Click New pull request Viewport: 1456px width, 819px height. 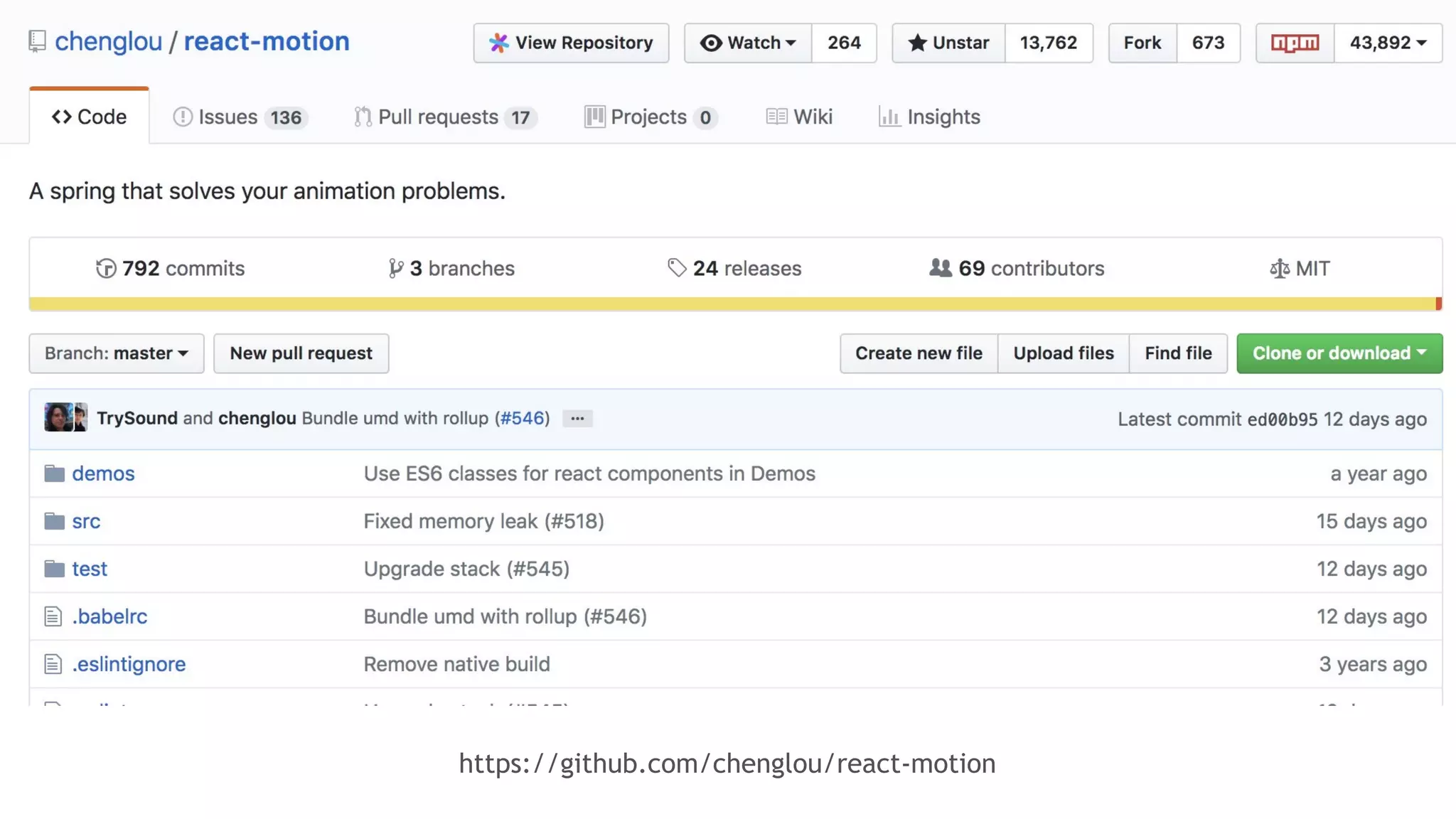(x=301, y=353)
